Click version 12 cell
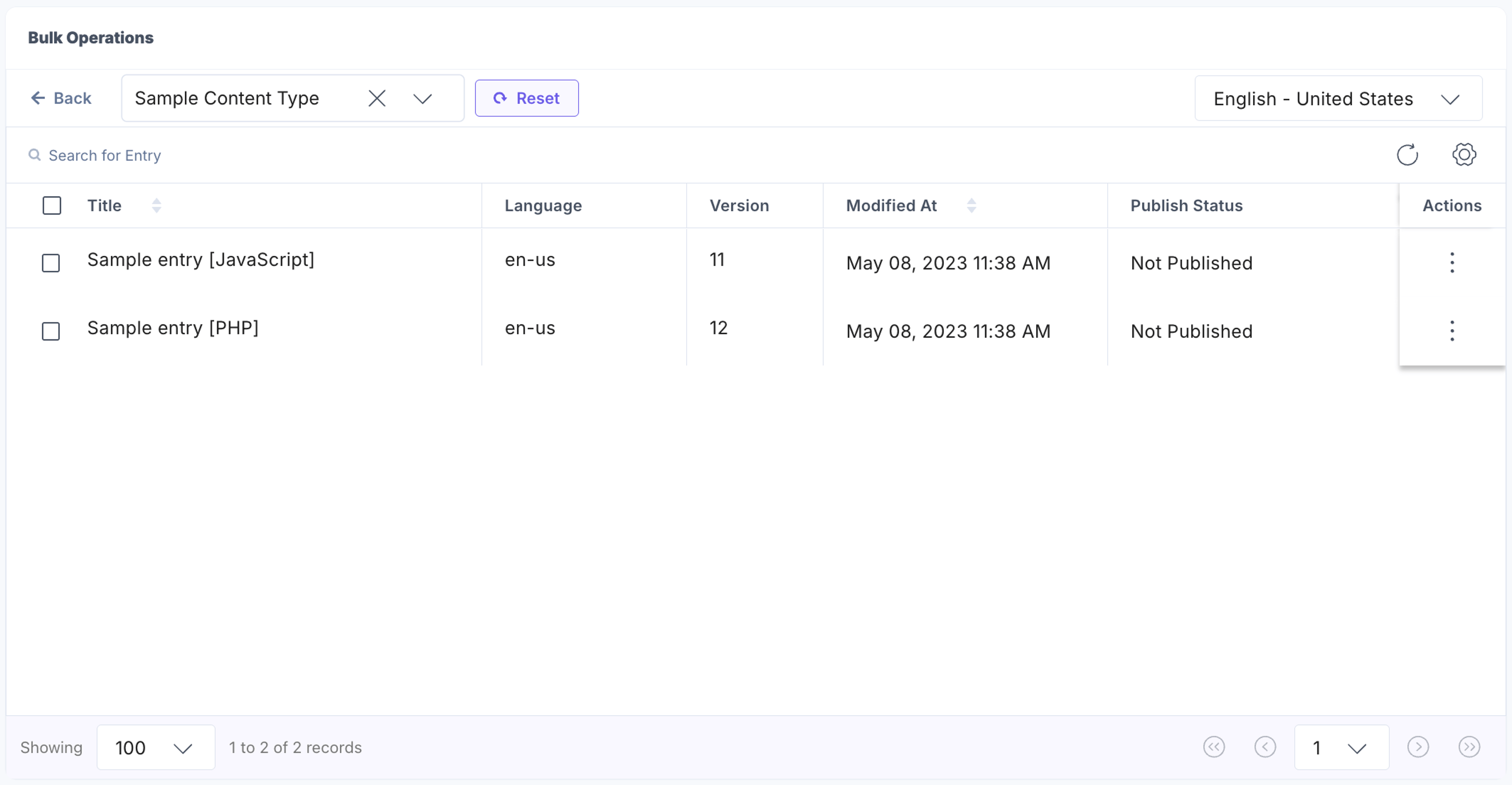 (719, 328)
